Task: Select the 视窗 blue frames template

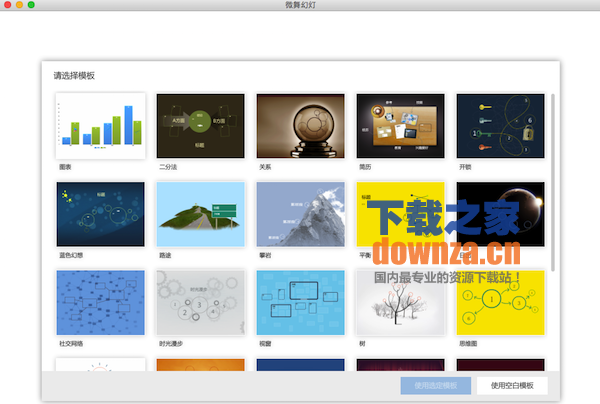Action: pyautogui.click(x=300, y=301)
